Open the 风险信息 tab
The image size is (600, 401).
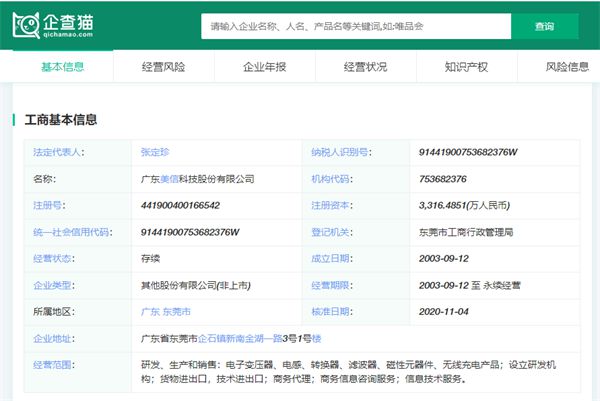click(x=567, y=67)
